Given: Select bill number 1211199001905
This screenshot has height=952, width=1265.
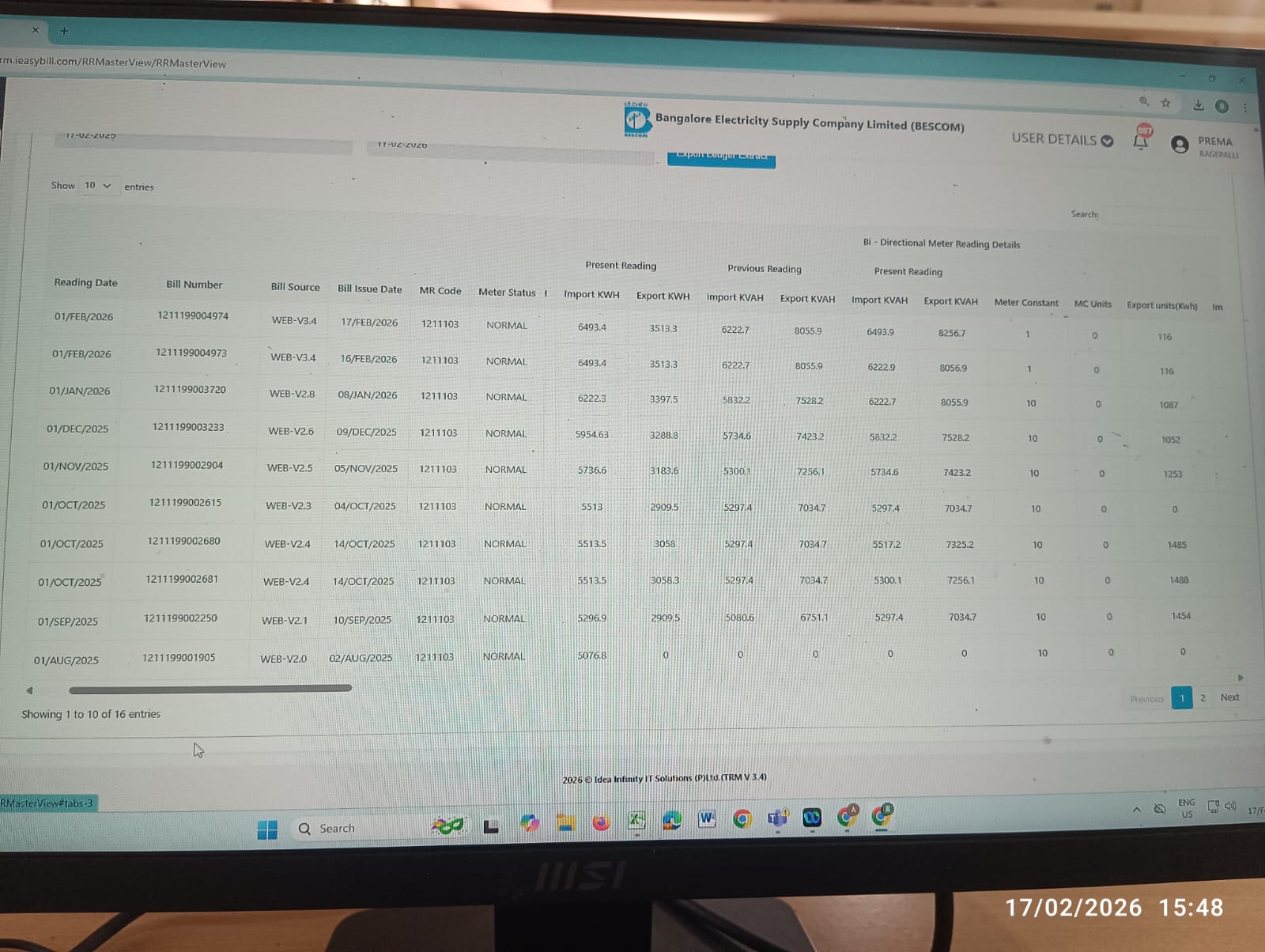Looking at the screenshot, I should (179, 658).
